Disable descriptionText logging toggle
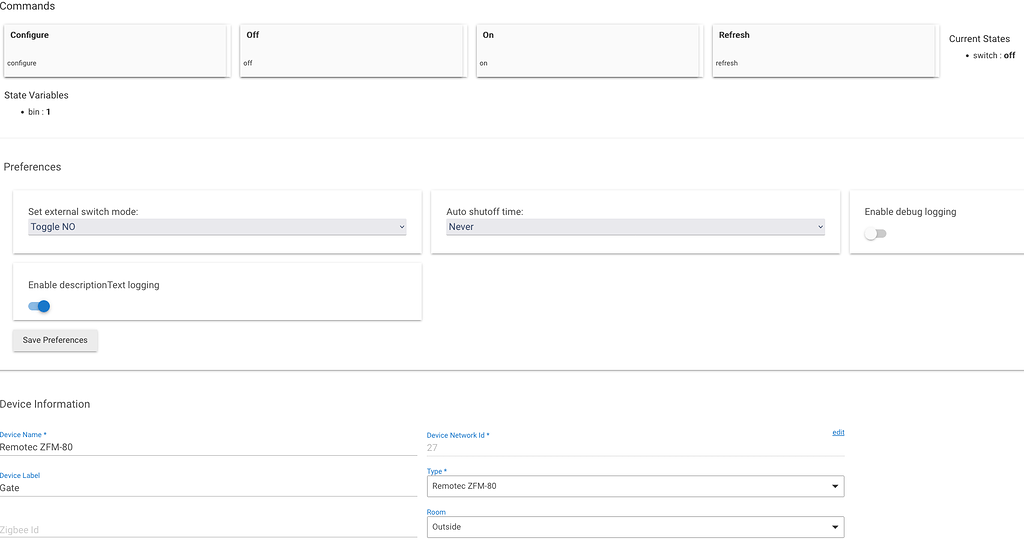Image resolution: width=1024 pixels, height=544 pixels. coord(39,306)
